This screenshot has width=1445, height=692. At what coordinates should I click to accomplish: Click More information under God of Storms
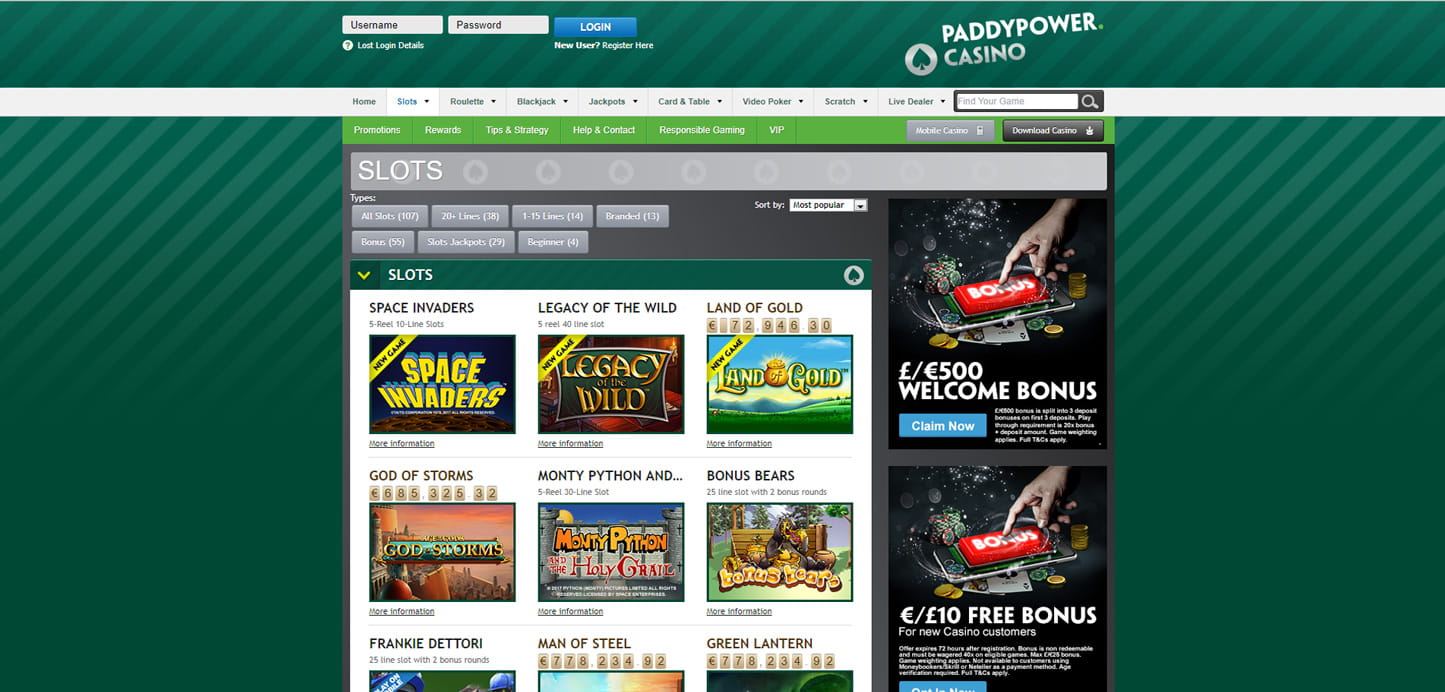click(402, 612)
